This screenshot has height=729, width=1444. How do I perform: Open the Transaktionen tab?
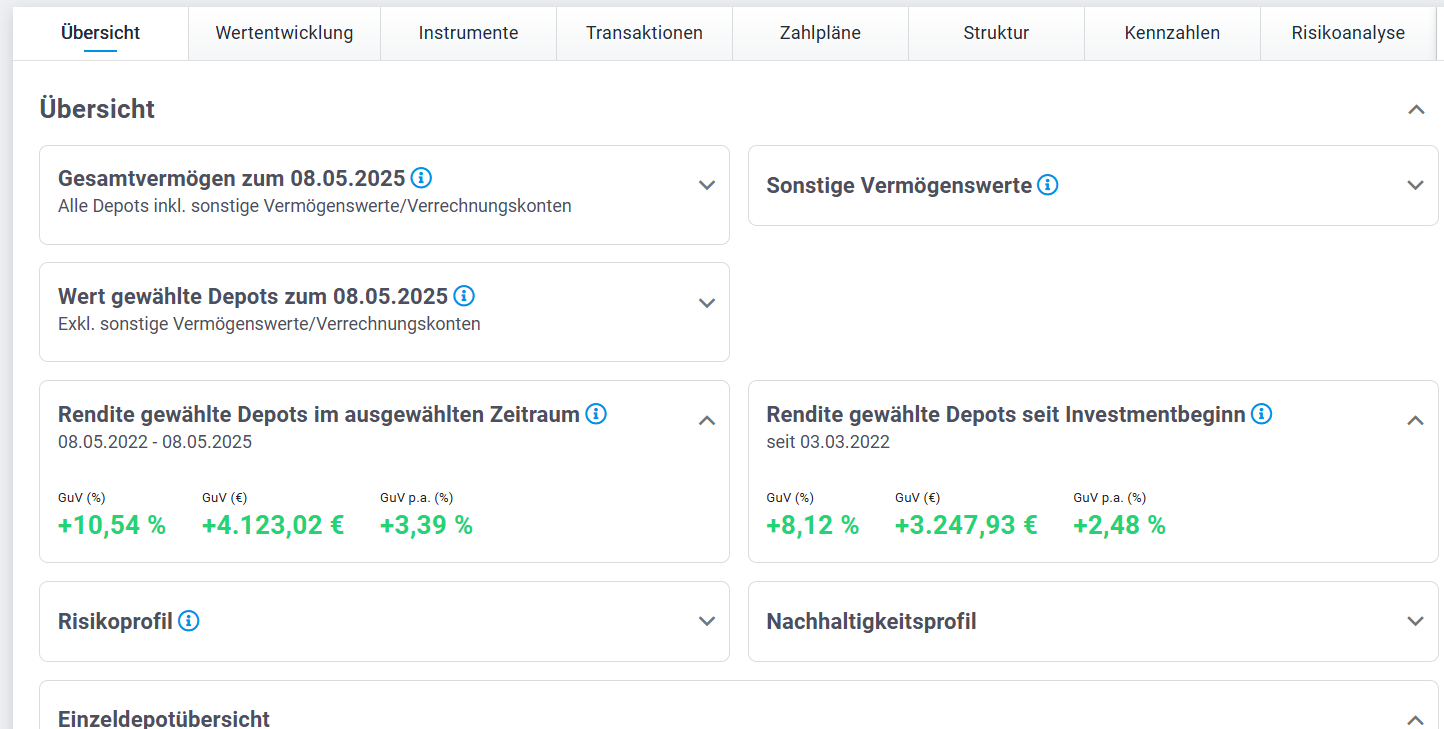click(x=644, y=33)
